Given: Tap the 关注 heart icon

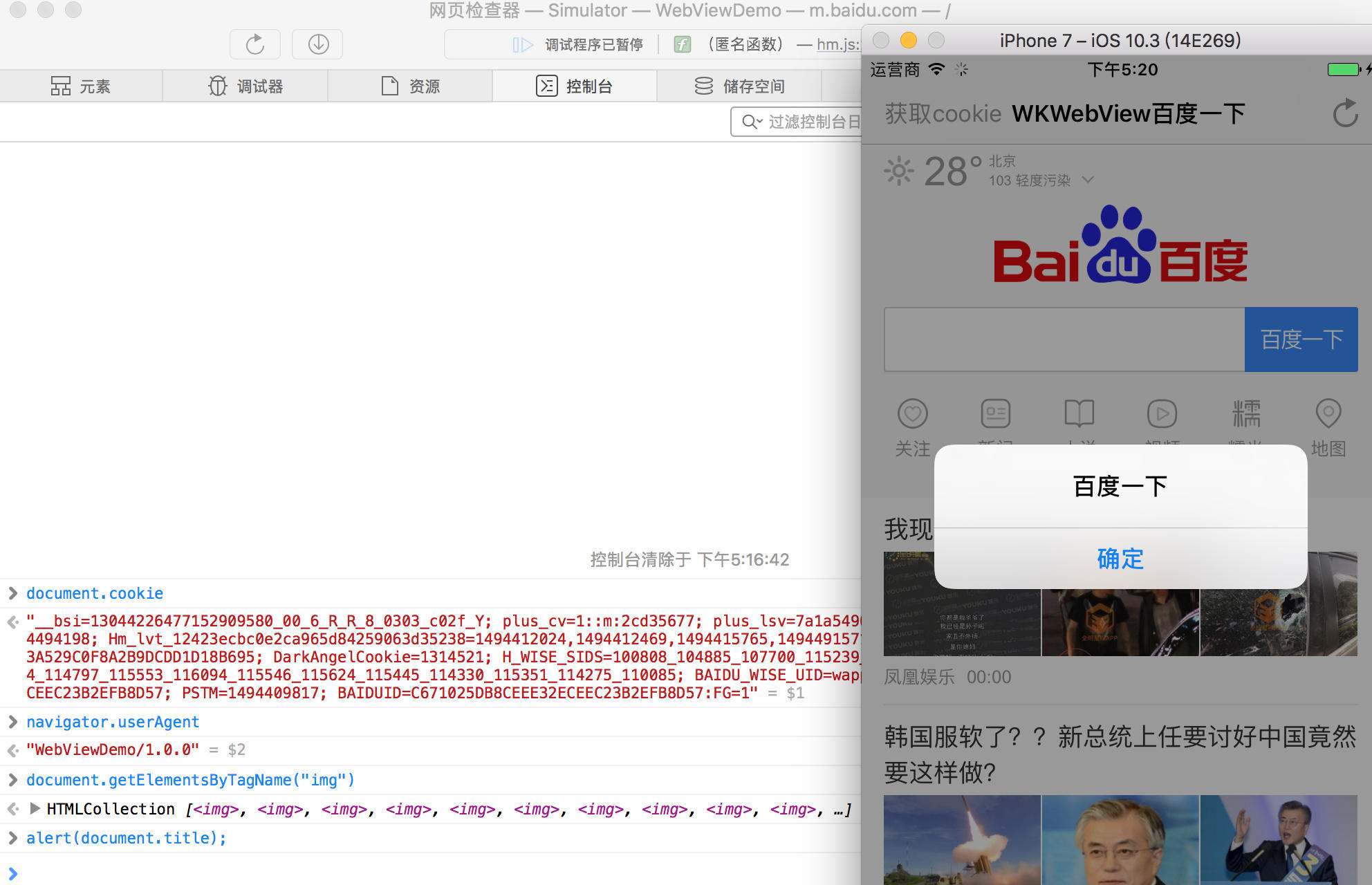Looking at the screenshot, I should point(912,414).
